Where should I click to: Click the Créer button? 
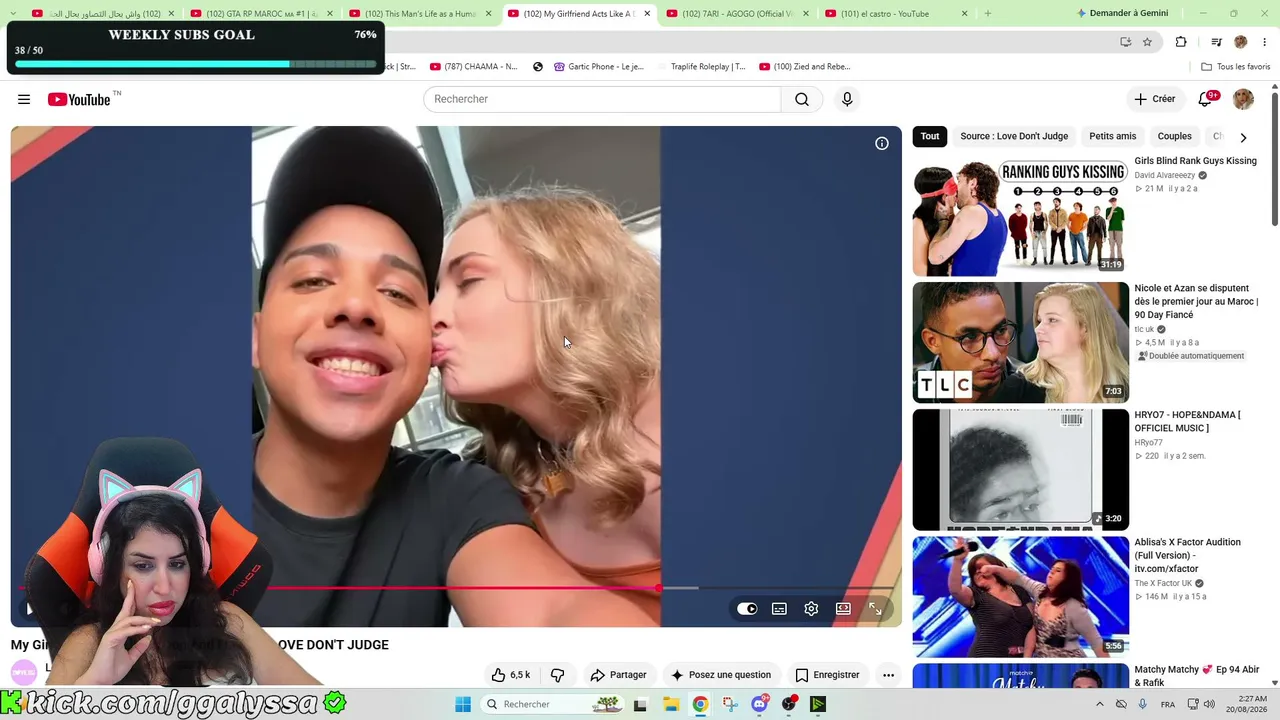pos(1155,99)
